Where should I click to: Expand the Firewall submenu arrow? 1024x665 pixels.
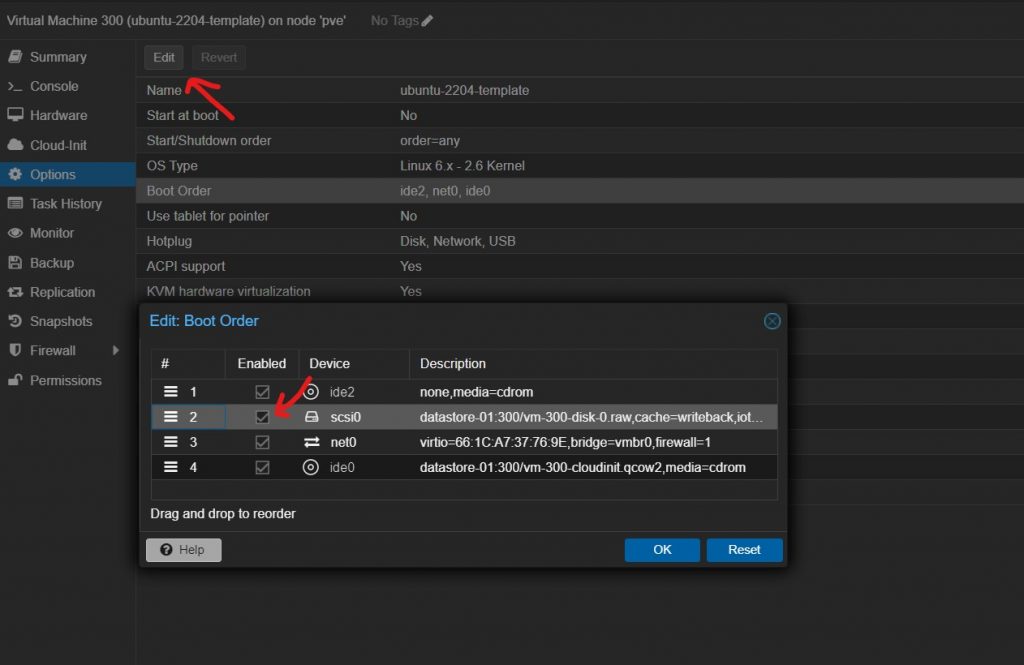116,351
